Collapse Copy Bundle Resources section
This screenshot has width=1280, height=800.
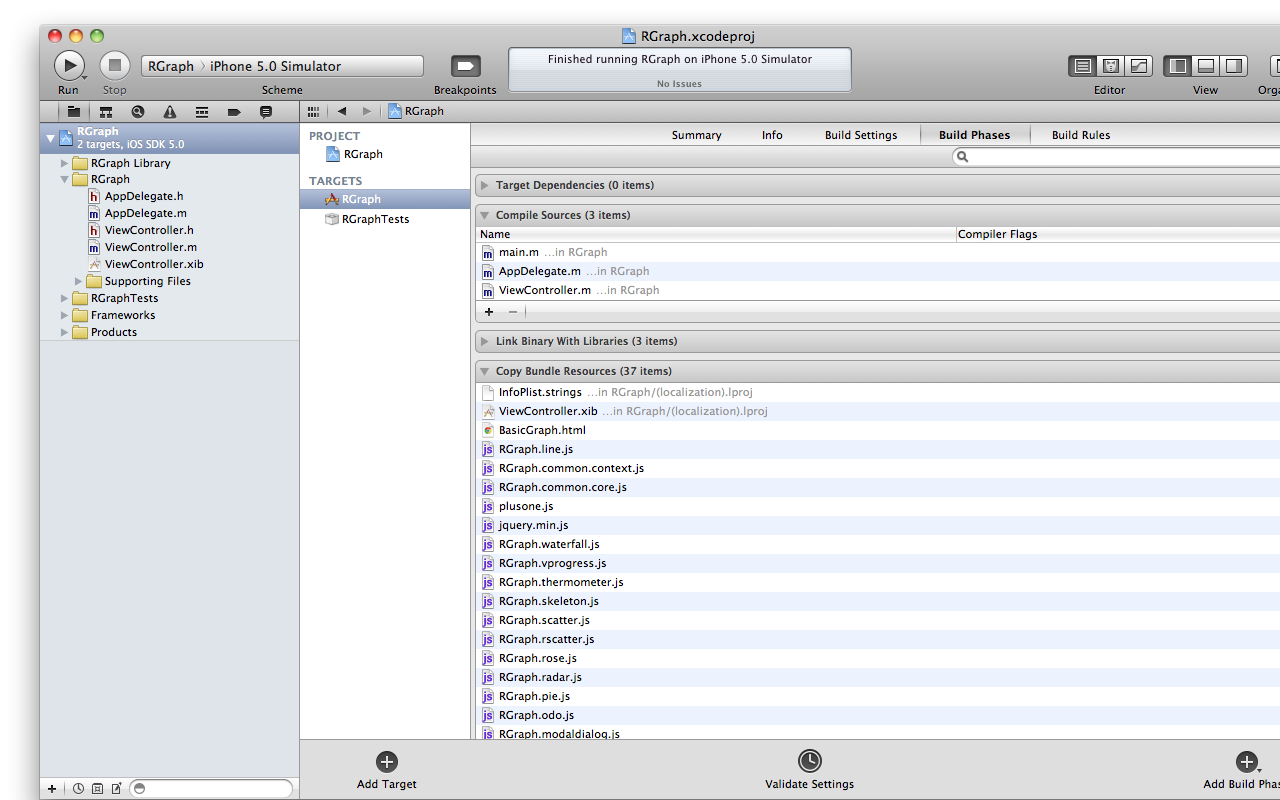click(485, 371)
